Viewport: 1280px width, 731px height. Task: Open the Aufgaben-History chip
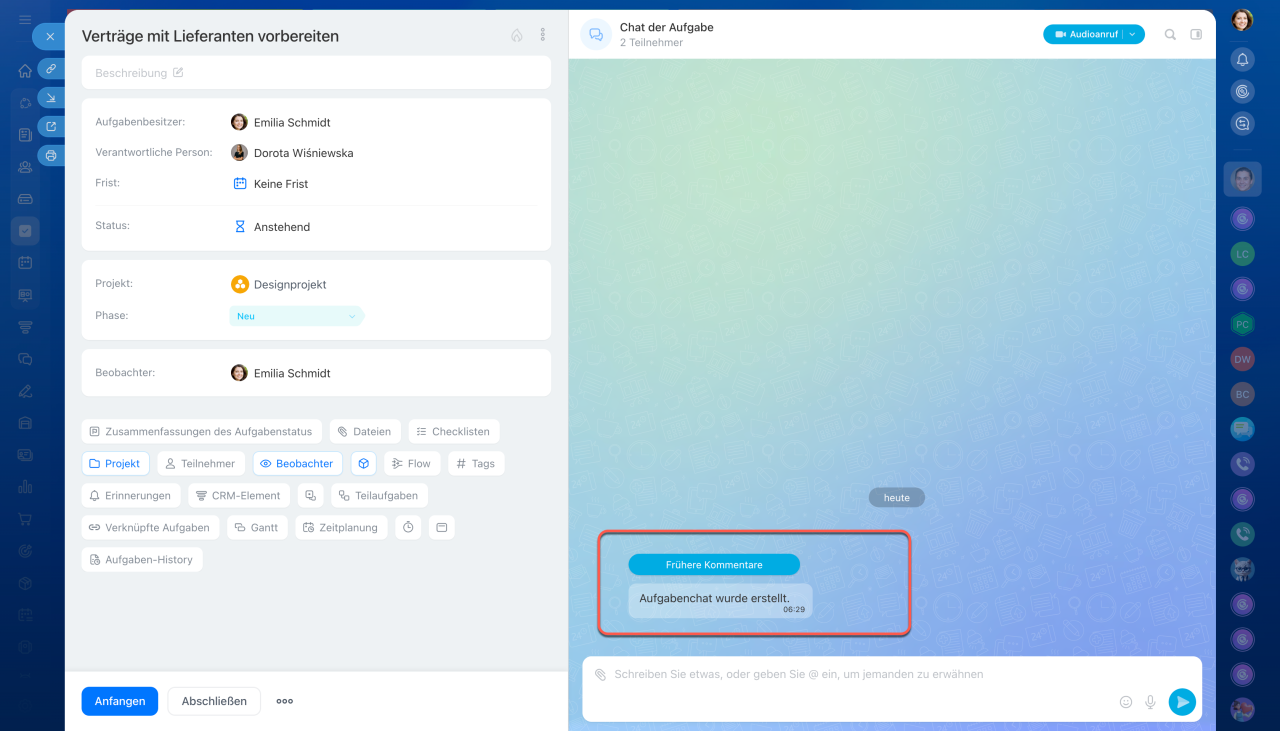(x=142, y=559)
